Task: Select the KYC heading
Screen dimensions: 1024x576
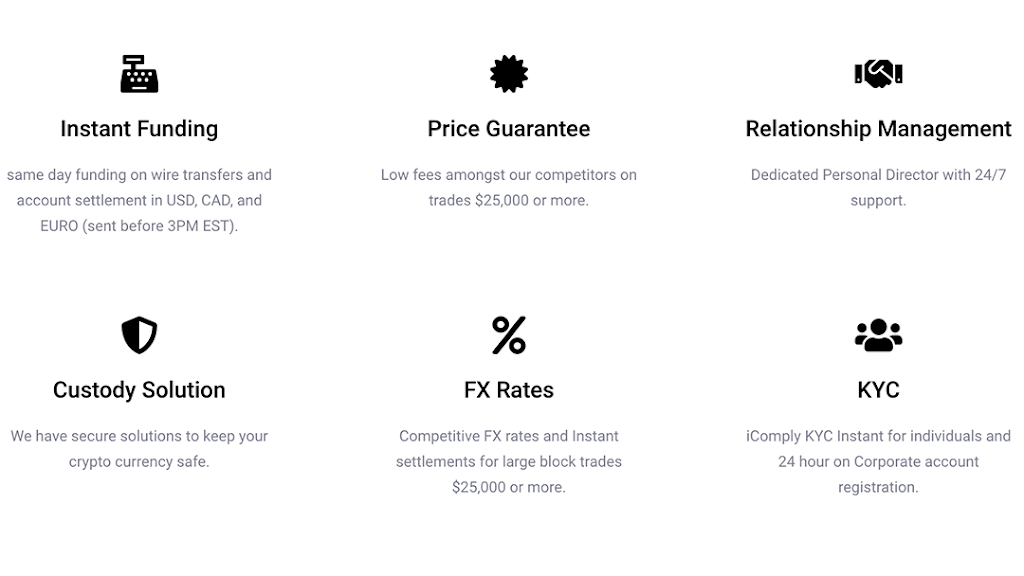Action: [x=878, y=390]
